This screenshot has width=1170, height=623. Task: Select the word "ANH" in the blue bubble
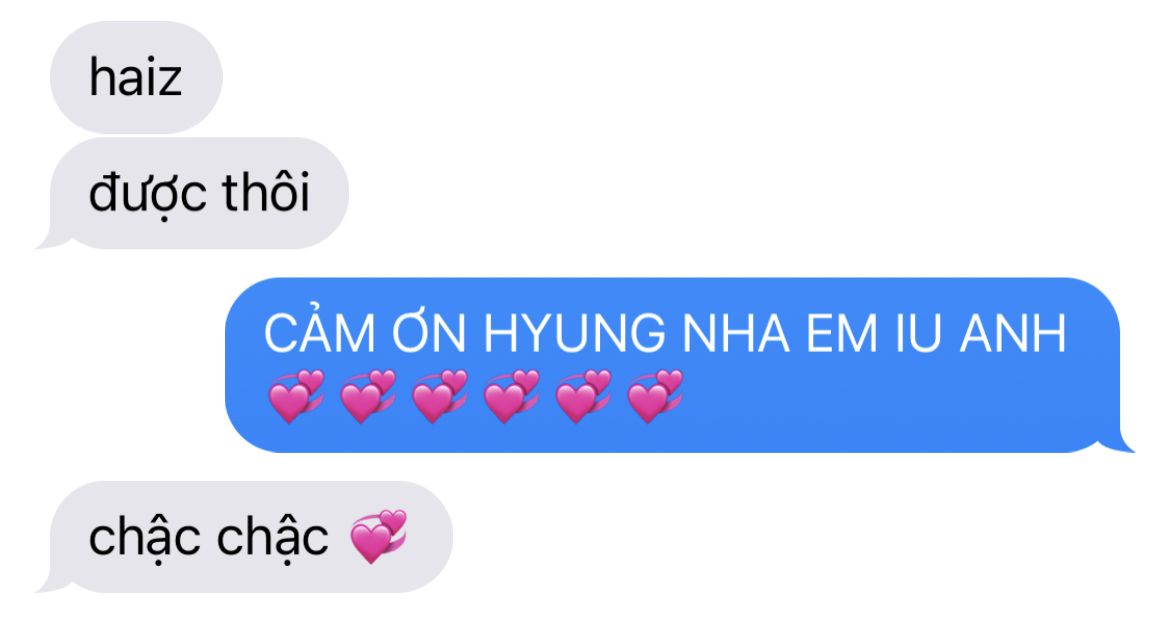point(1013,333)
